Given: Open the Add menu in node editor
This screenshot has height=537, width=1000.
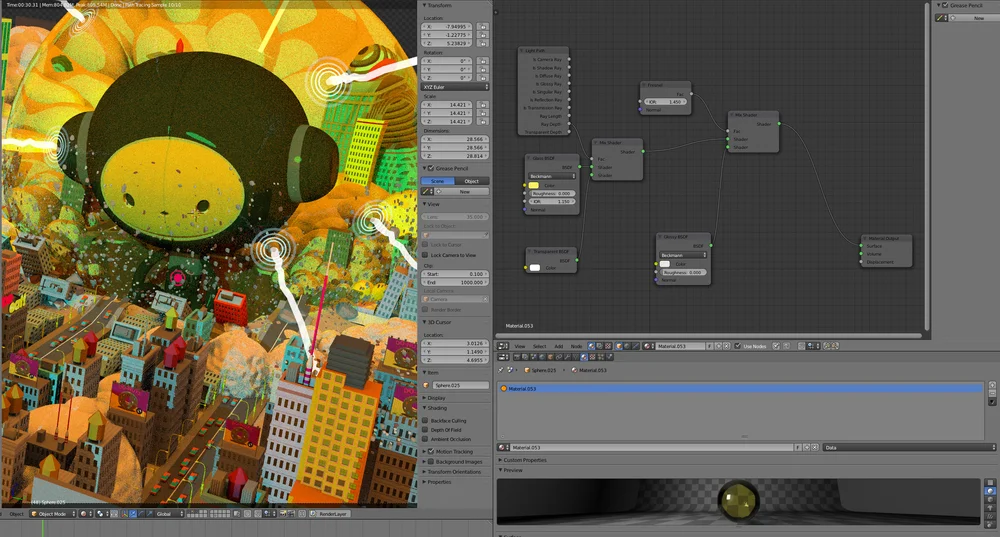Looking at the screenshot, I should [x=558, y=346].
